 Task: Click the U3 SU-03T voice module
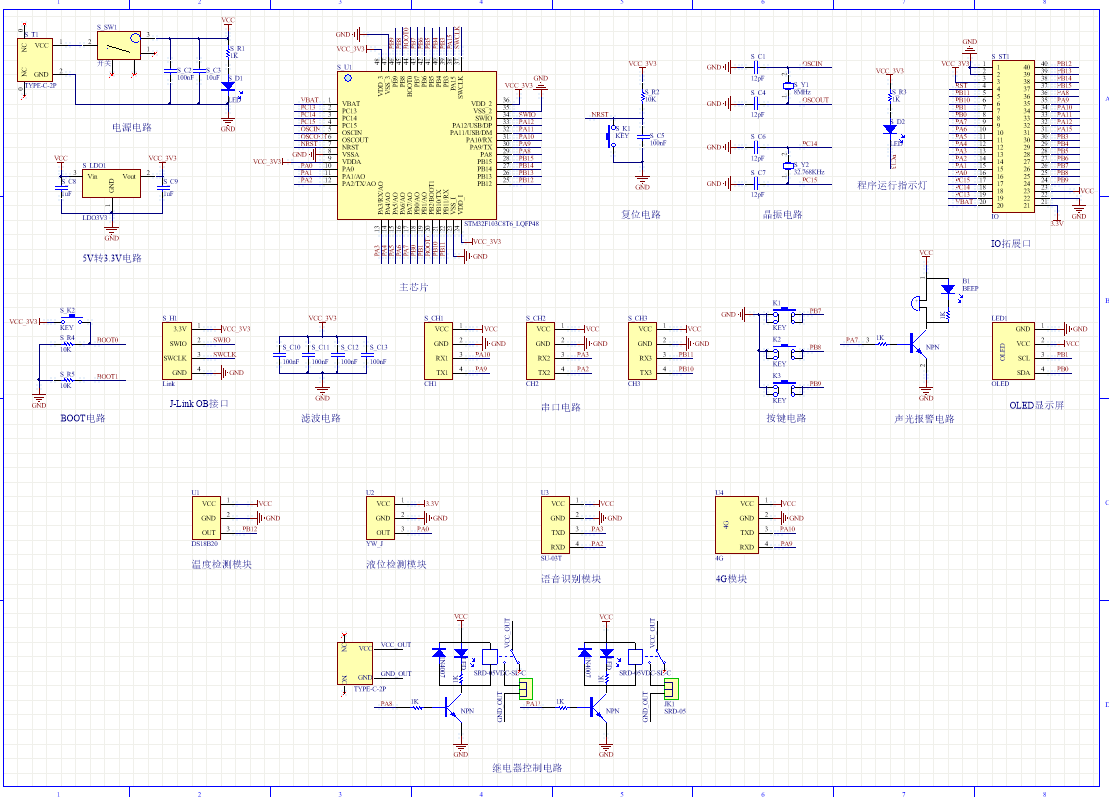555,525
